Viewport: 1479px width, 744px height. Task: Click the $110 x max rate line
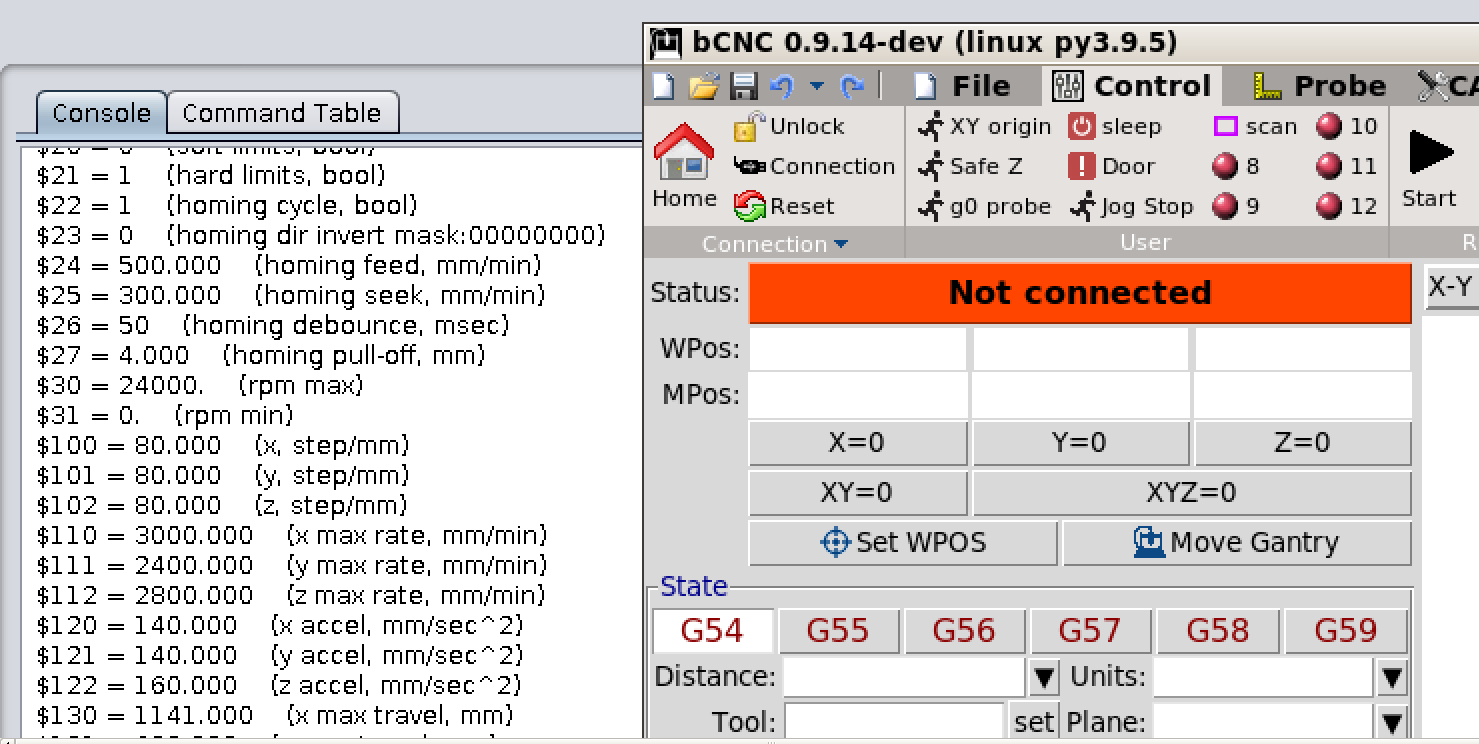coord(292,536)
